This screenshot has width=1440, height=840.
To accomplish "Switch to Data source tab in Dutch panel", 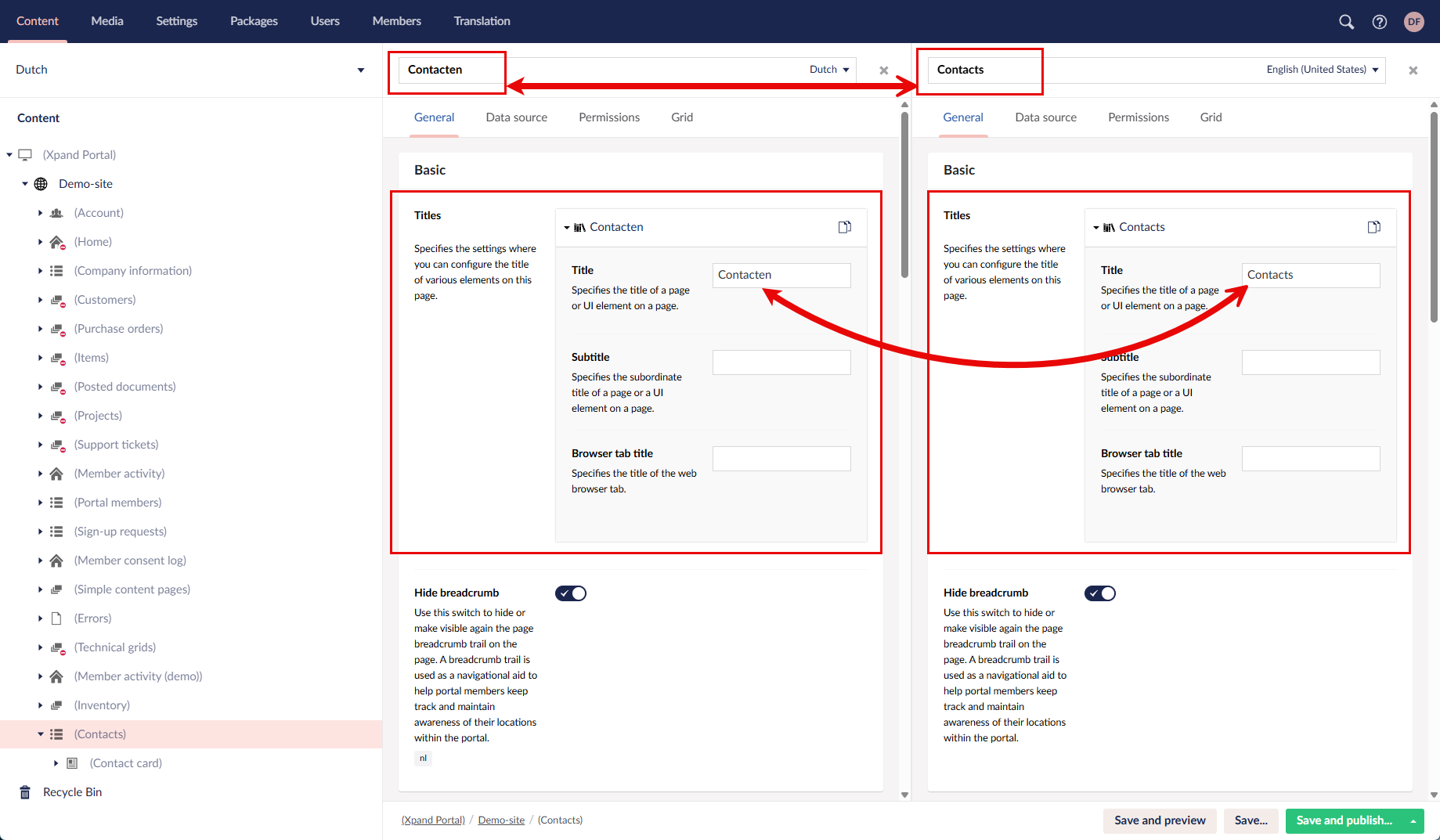I will tap(516, 117).
